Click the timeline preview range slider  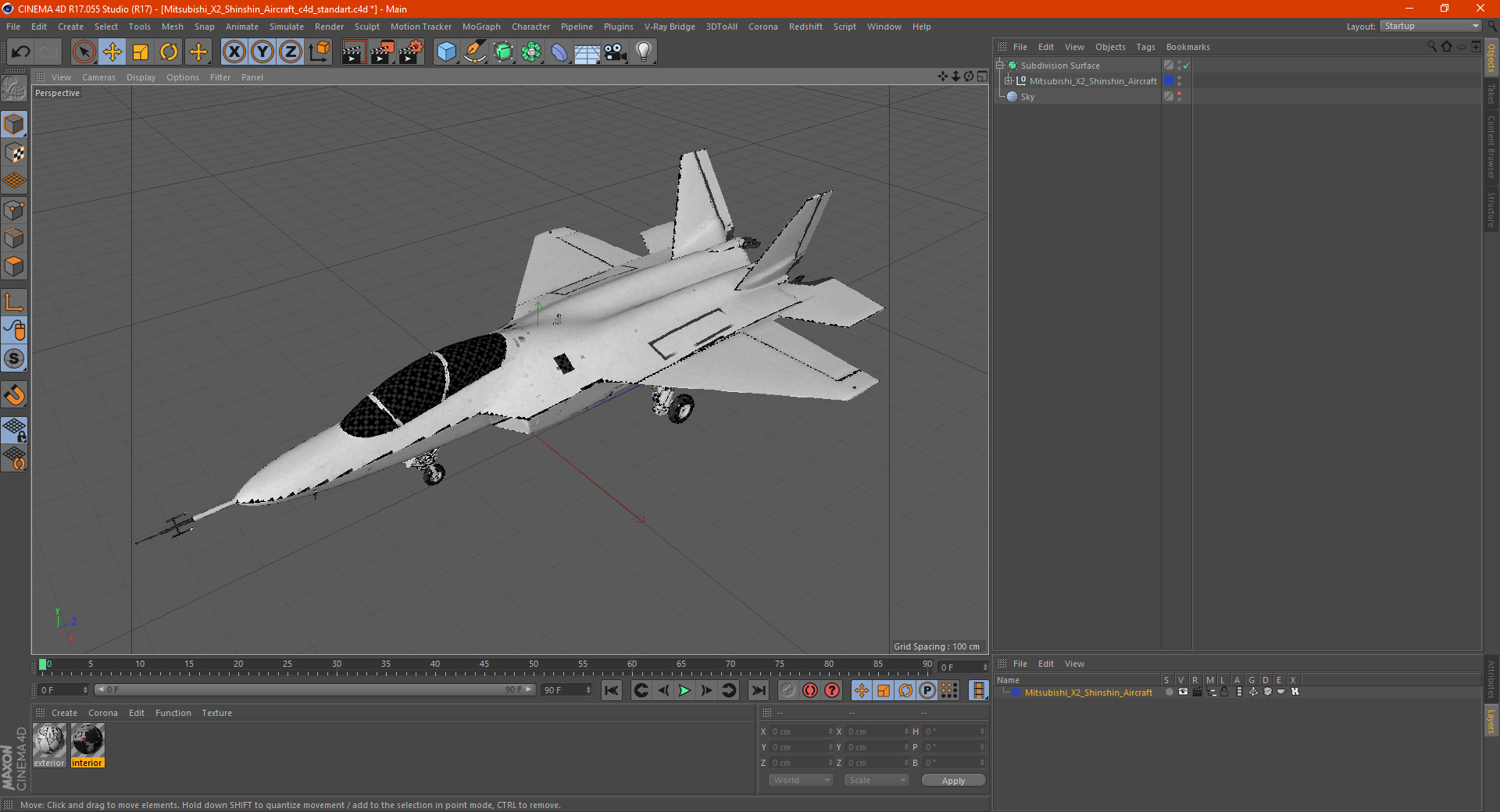[314, 689]
